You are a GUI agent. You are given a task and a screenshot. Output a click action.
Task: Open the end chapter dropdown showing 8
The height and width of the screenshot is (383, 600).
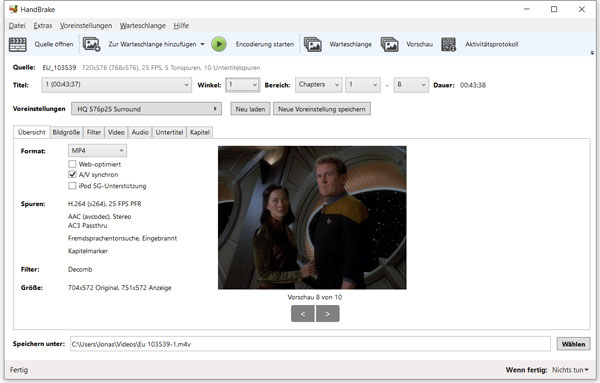pos(411,85)
